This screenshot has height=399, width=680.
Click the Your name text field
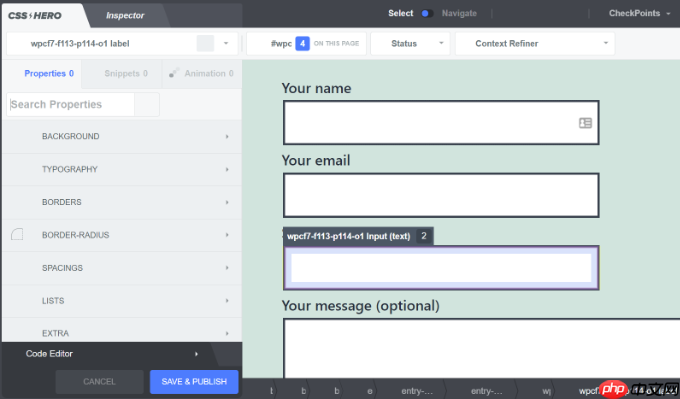(441, 123)
